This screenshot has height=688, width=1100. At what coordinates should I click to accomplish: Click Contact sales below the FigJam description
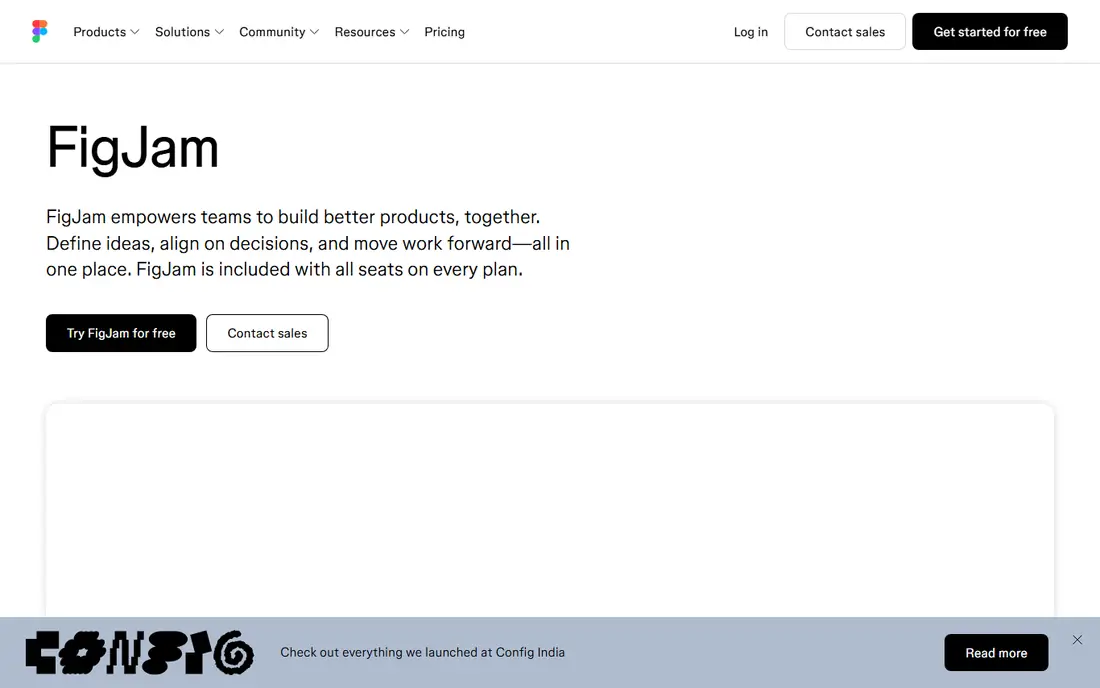tap(267, 333)
